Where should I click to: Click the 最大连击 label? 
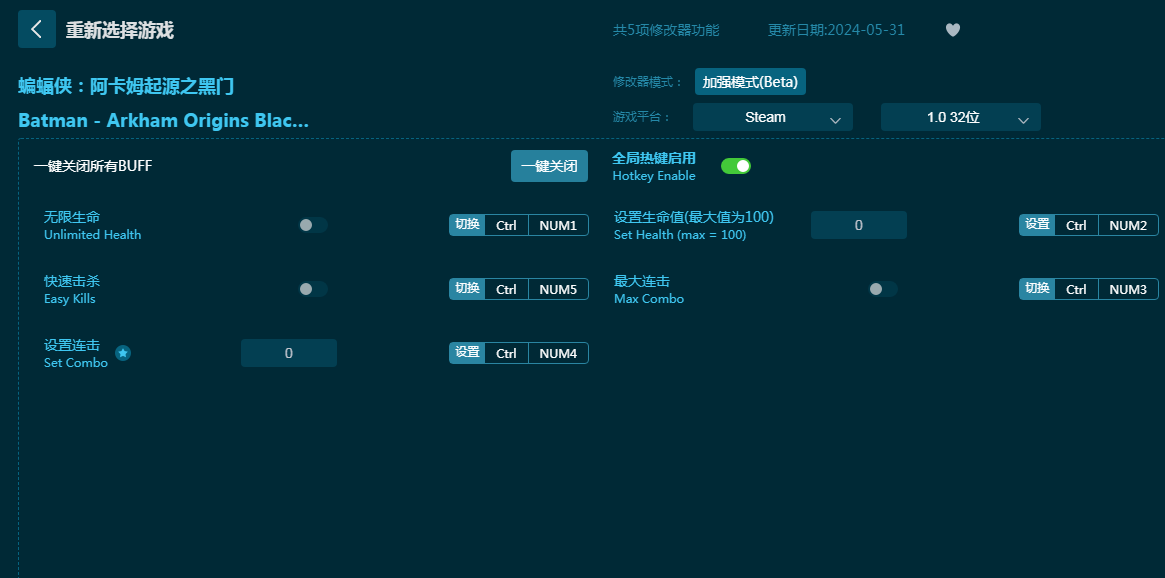coord(642,281)
